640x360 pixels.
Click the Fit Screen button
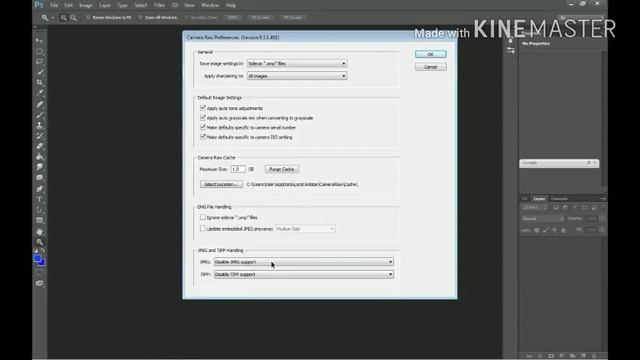(x=260, y=18)
